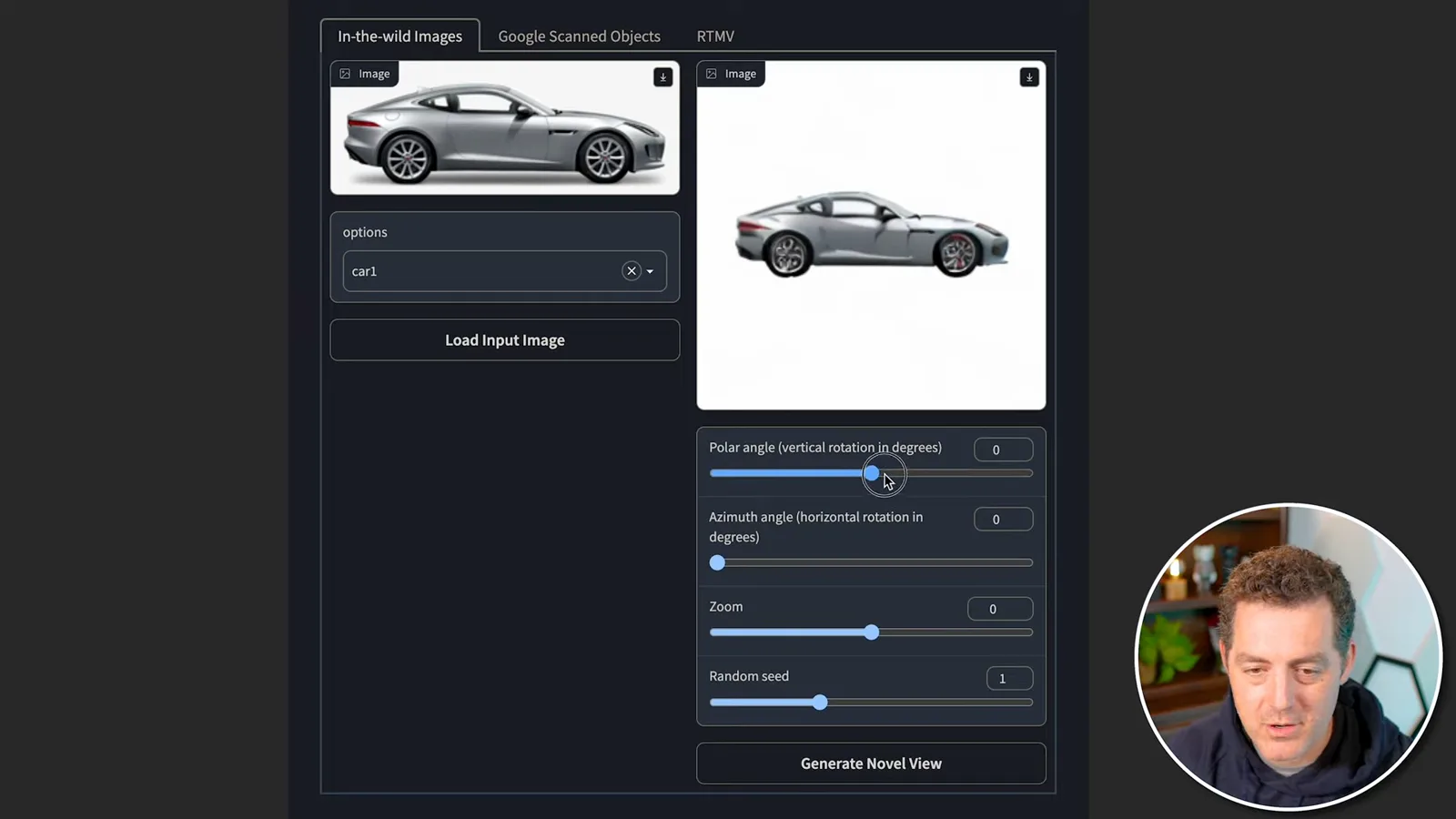Switch to the In-the-wild Images tab
The height and width of the screenshot is (819, 1456).
click(x=399, y=36)
